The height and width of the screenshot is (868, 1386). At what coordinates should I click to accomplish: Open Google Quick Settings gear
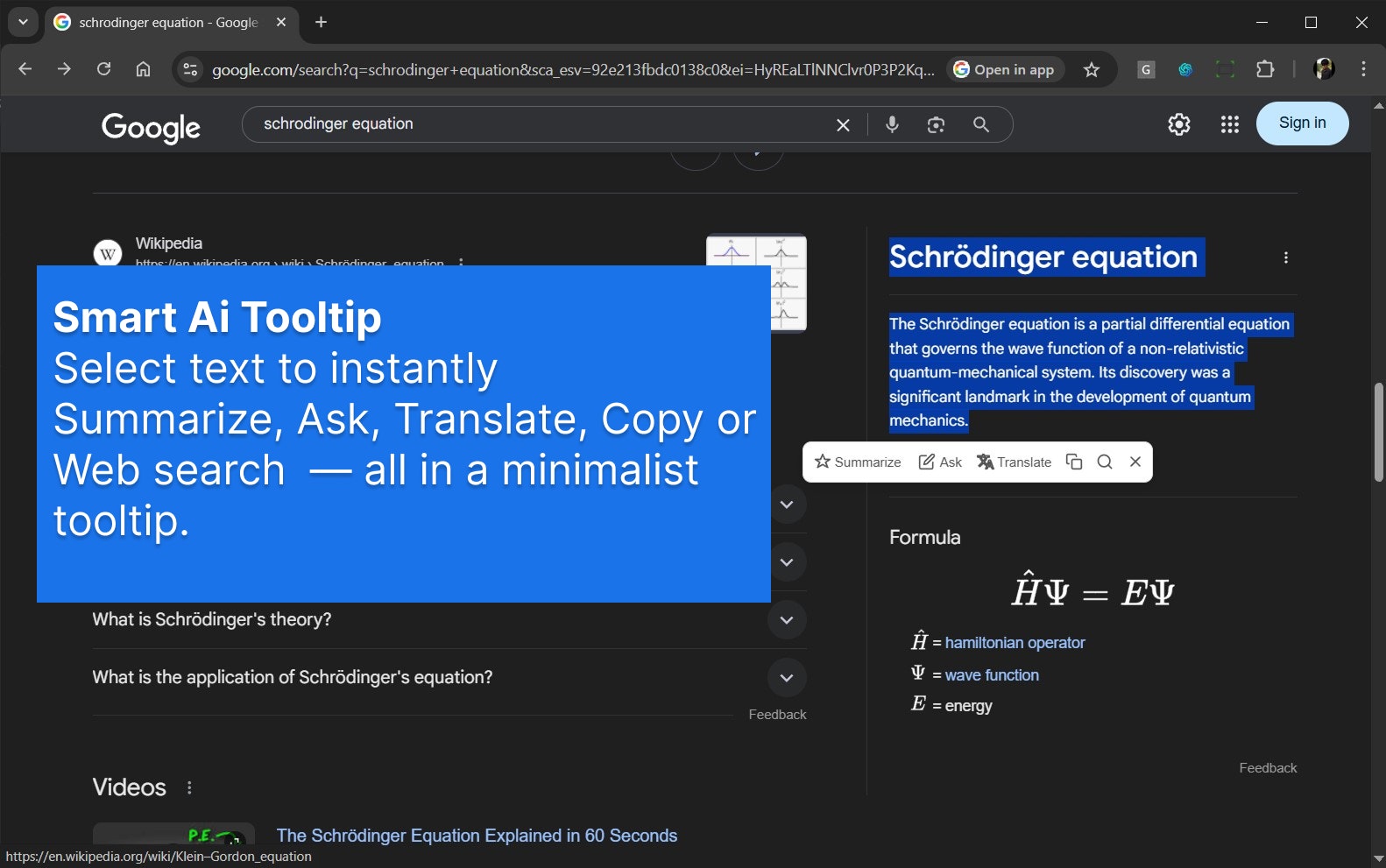point(1179,124)
